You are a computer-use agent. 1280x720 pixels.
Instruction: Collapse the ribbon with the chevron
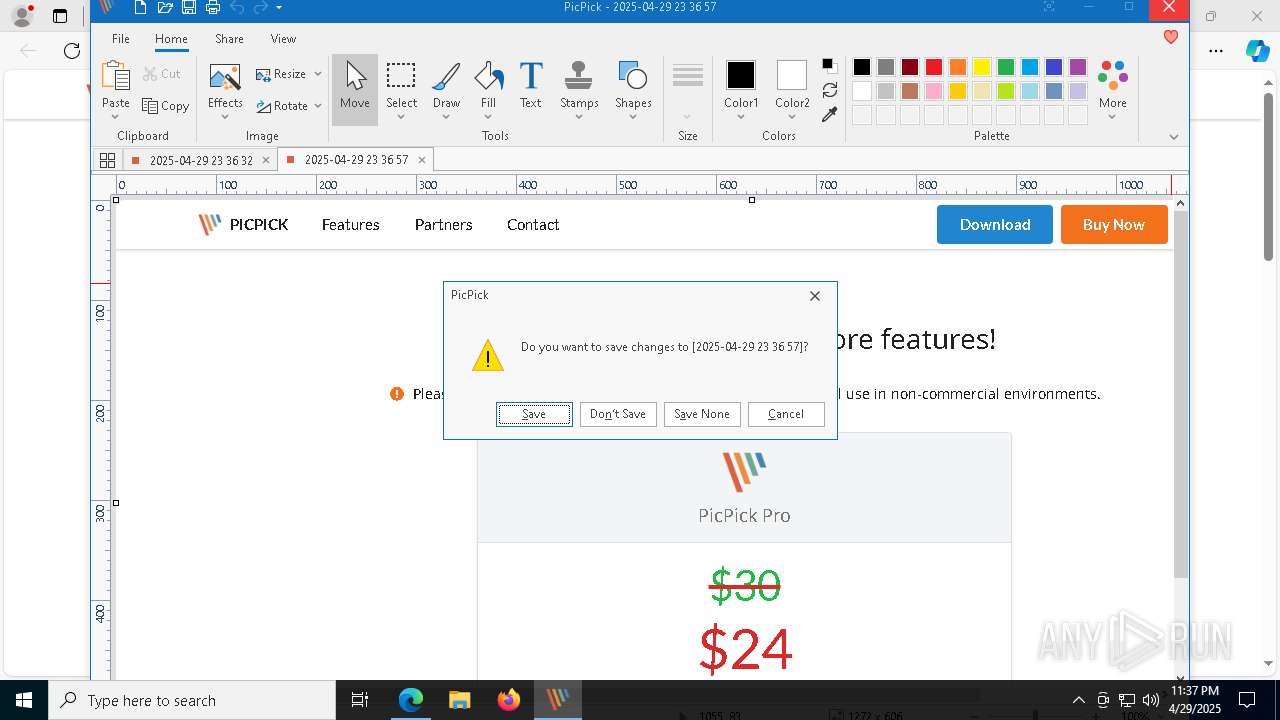click(x=1174, y=137)
